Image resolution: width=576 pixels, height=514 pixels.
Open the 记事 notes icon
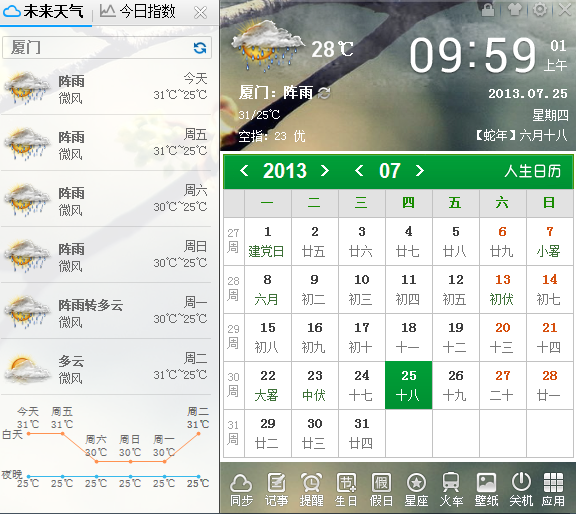276,490
